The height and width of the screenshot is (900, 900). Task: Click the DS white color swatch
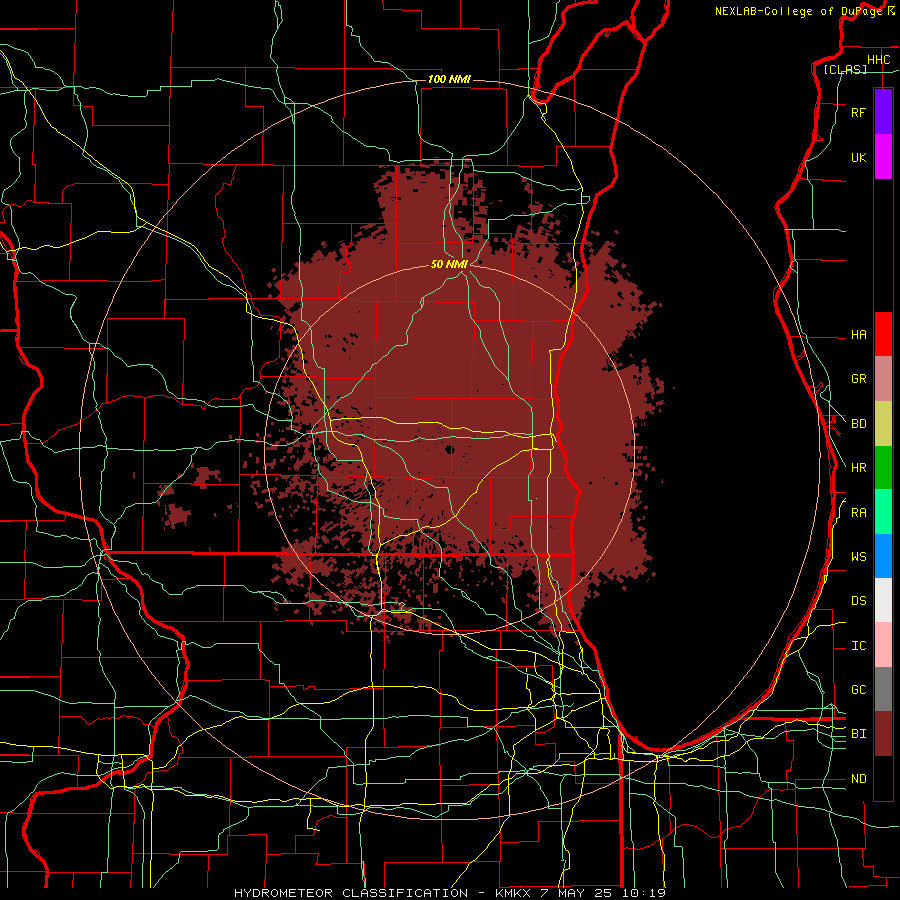(883, 600)
